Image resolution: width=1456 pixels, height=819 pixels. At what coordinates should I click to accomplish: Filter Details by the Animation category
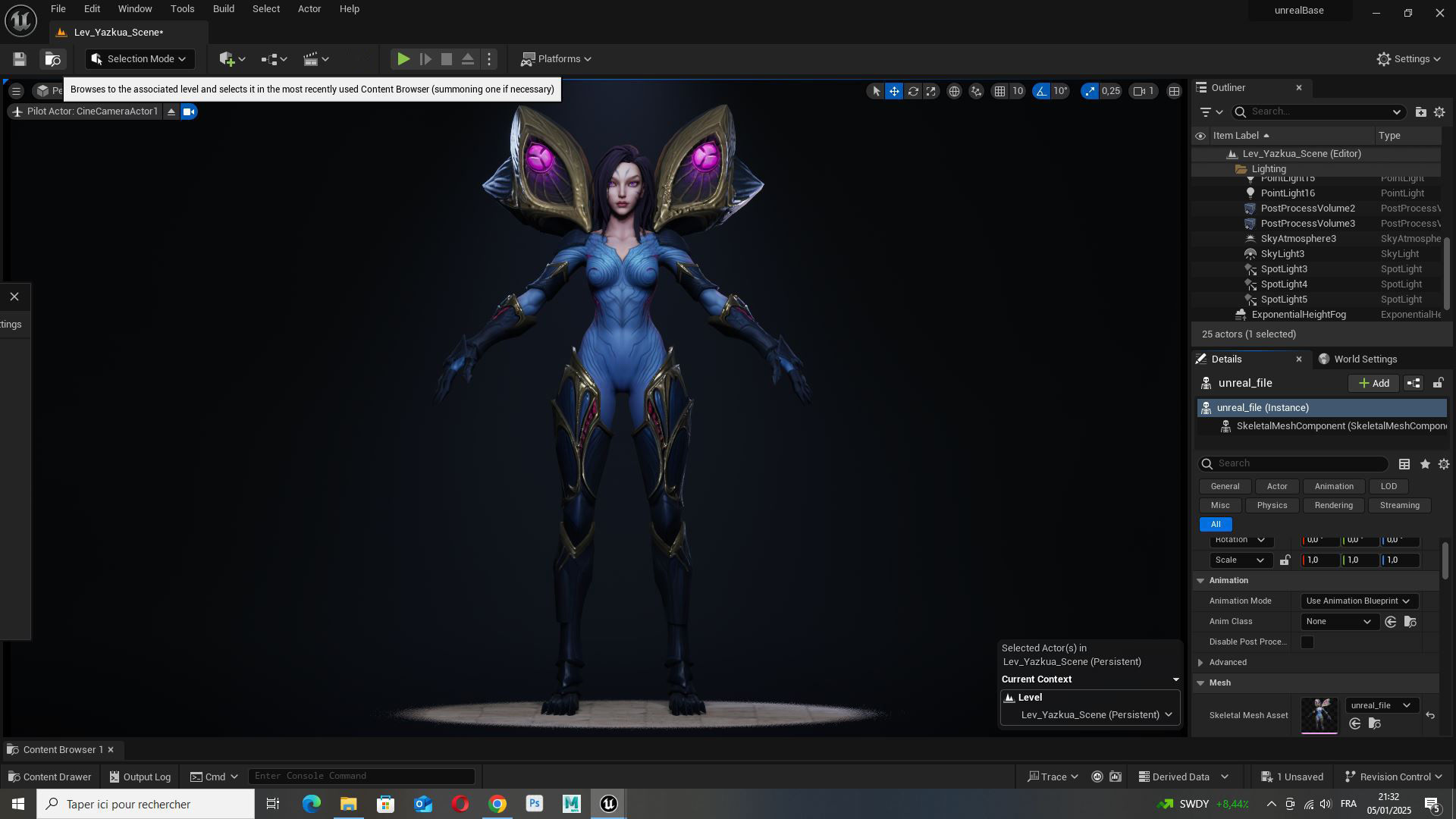[x=1333, y=487]
